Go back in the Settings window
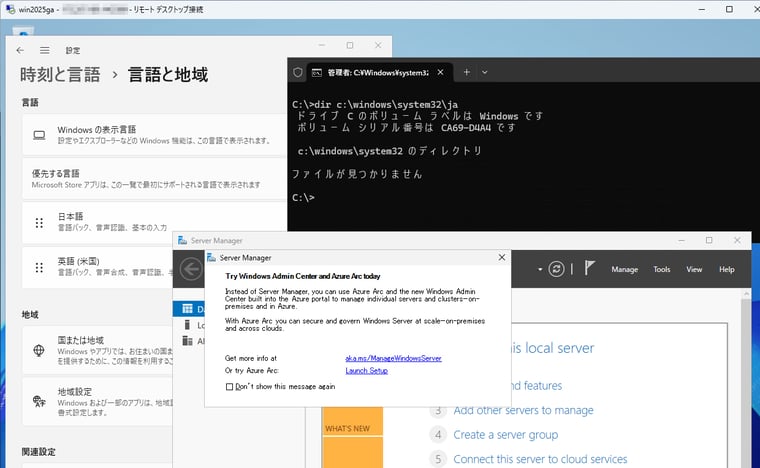This screenshot has height=468, width=760. 20,50
